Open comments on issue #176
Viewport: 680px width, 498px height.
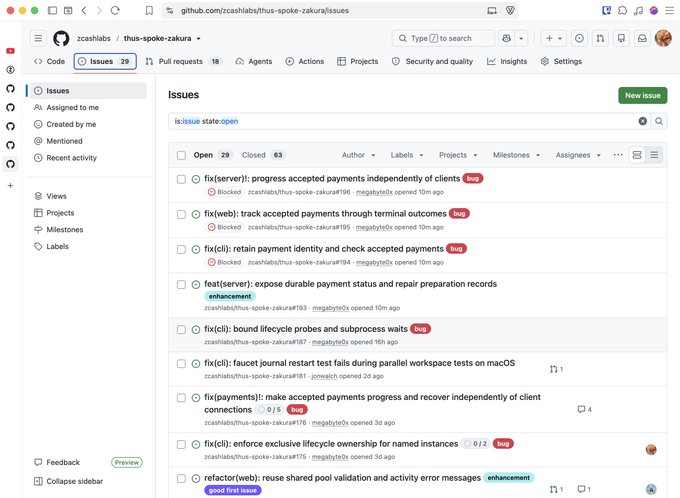pyautogui.click(x=585, y=409)
